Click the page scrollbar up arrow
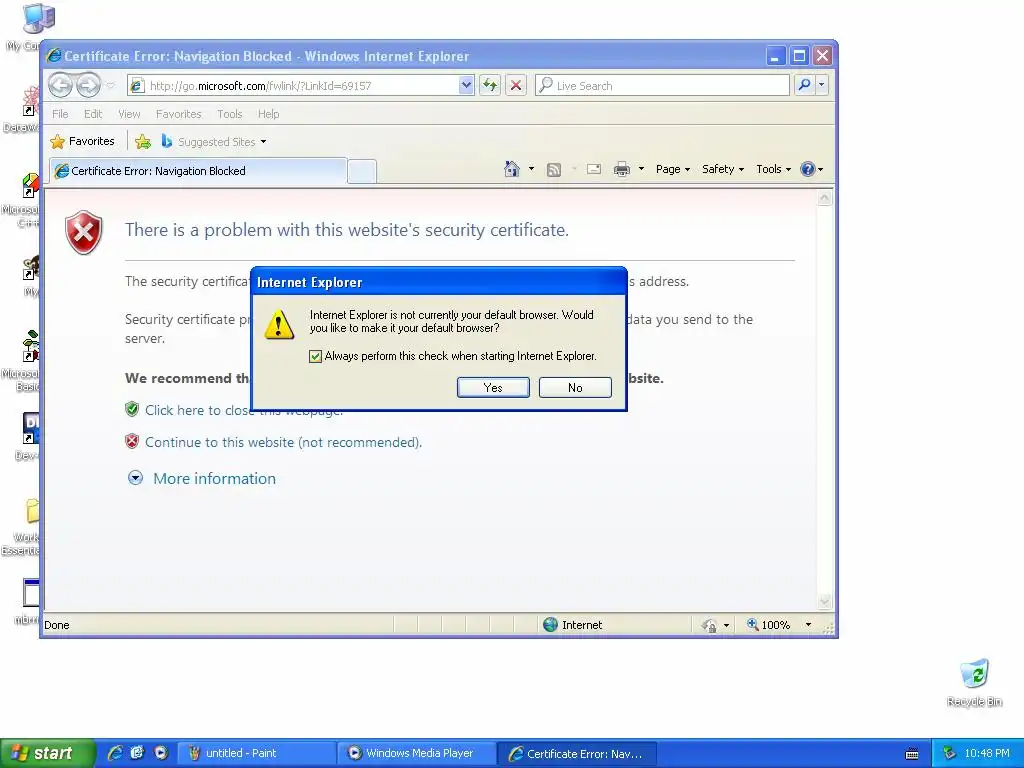 click(825, 199)
